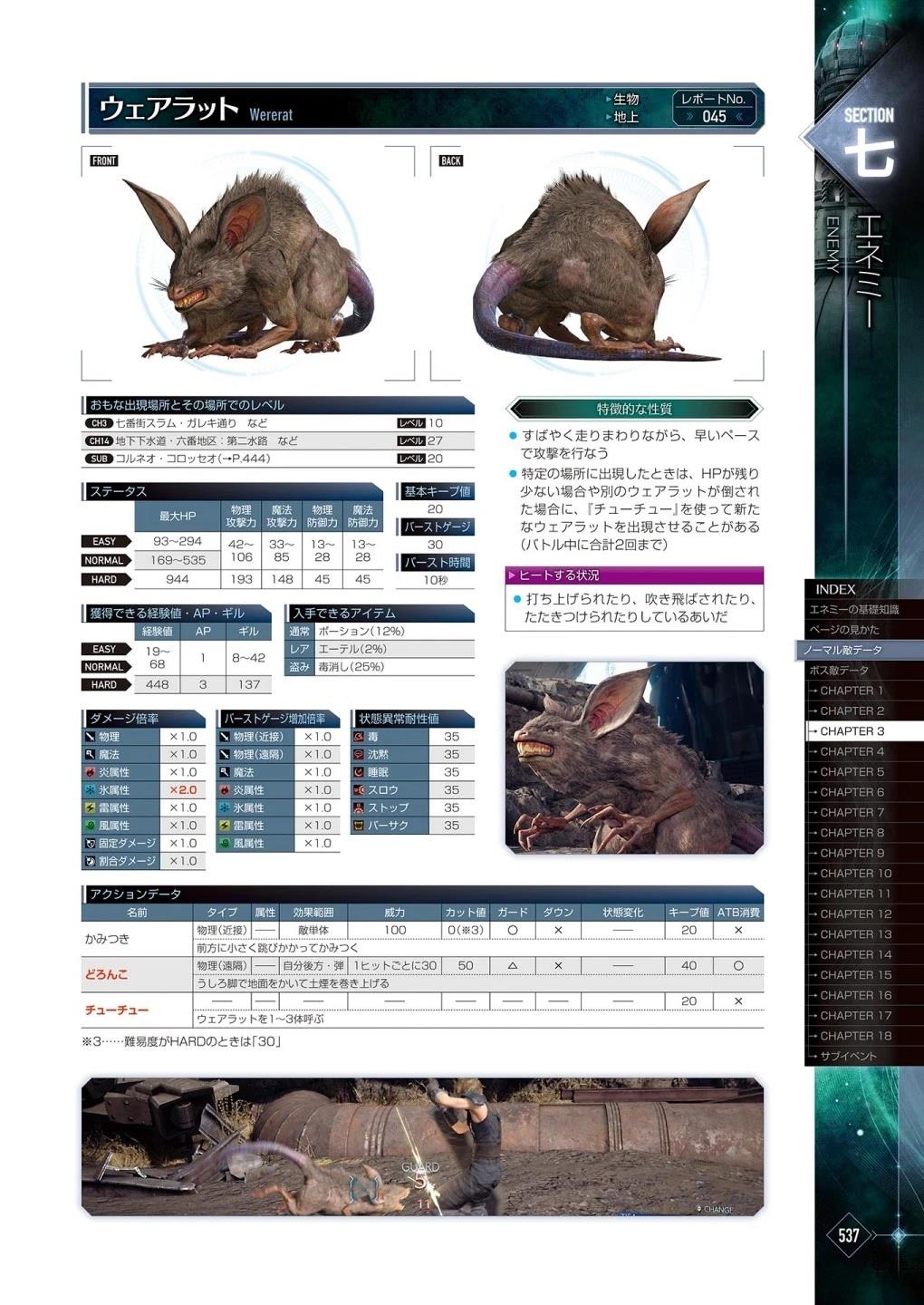Select CHAPTER 3 in the index

[x=852, y=731]
